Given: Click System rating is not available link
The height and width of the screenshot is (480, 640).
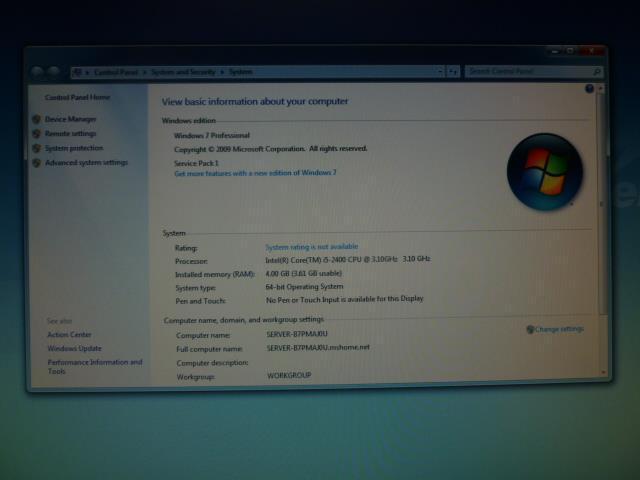Looking at the screenshot, I should [312, 247].
